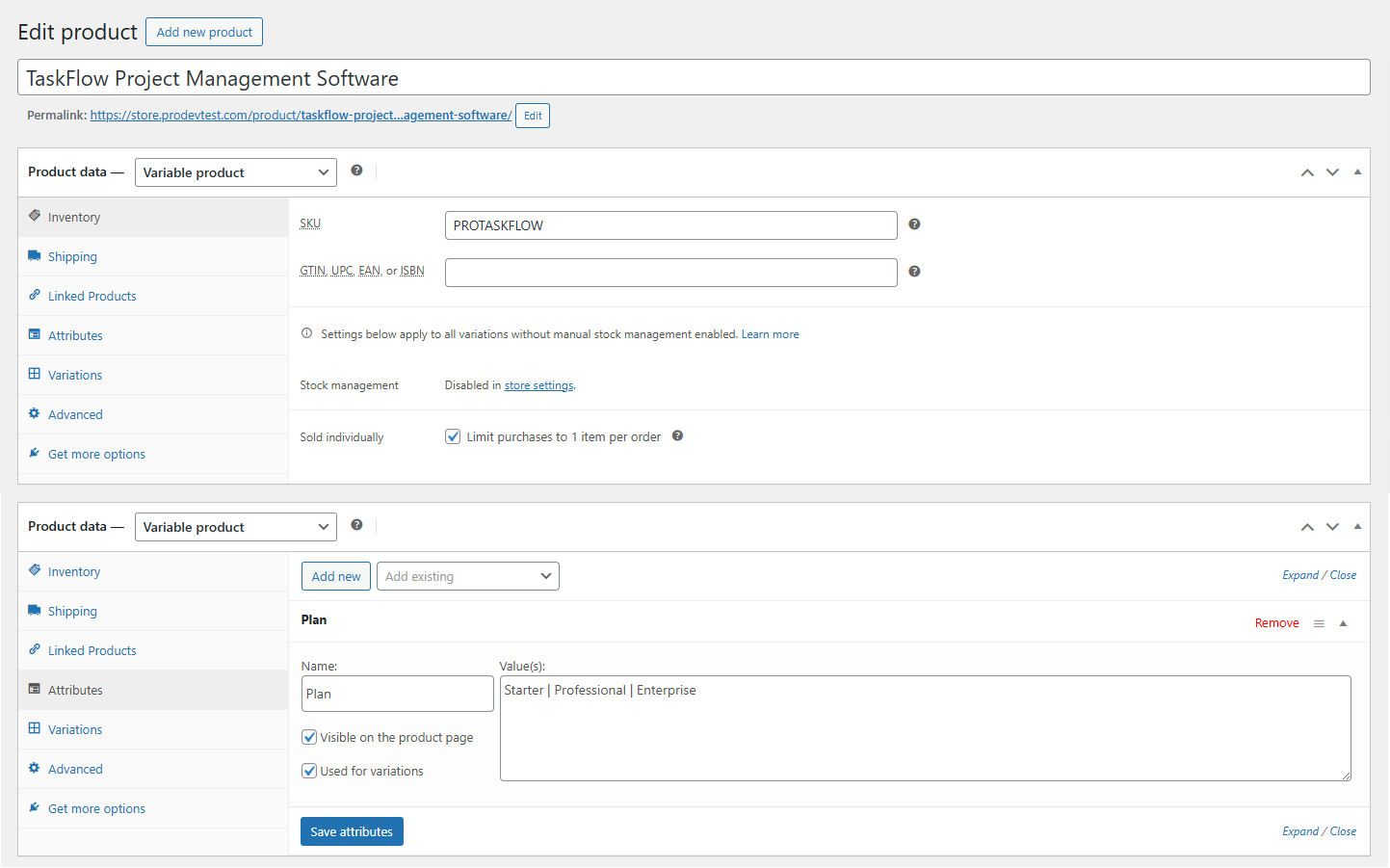
Task: Click help icon beside lower product type dropdown
Action: click(x=357, y=525)
